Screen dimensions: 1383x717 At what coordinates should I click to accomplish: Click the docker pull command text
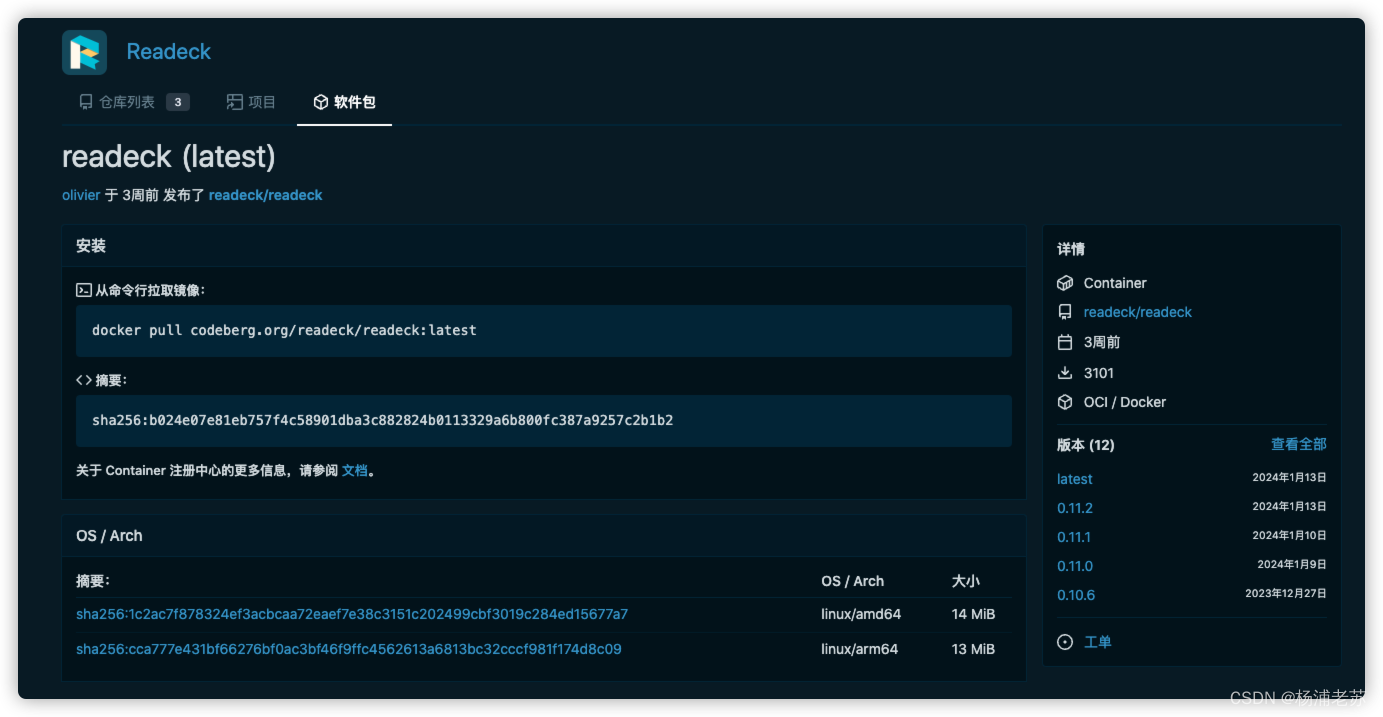pos(284,330)
